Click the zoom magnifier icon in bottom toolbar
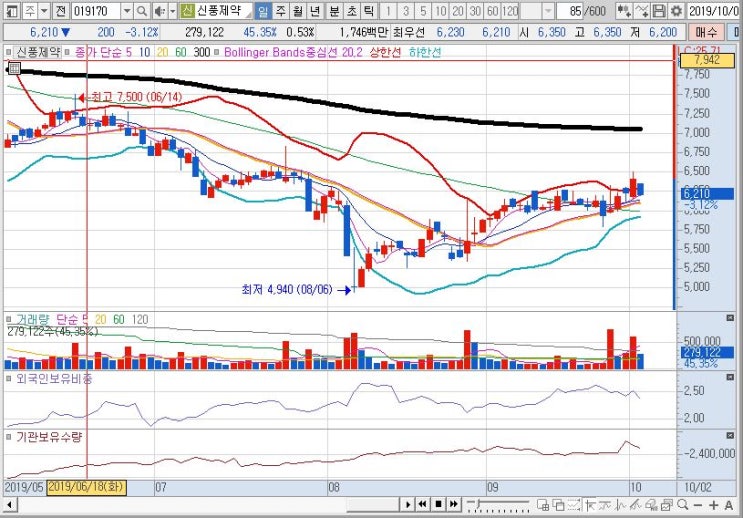The height and width of the screenshot is (518, 743). [x=683, y=504]
